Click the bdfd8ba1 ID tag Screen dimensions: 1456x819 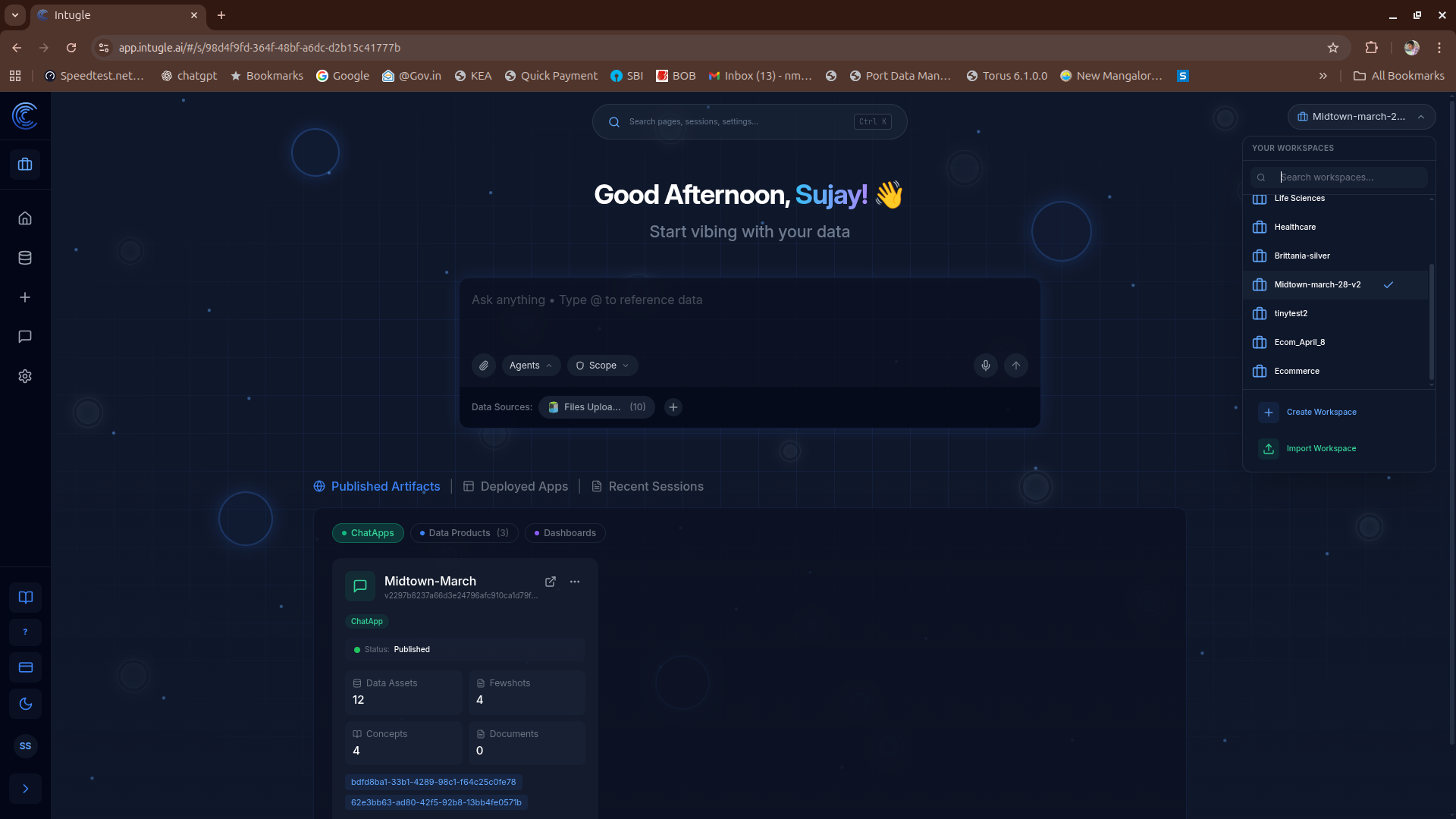pyautogui.click(x=434, y=782)
